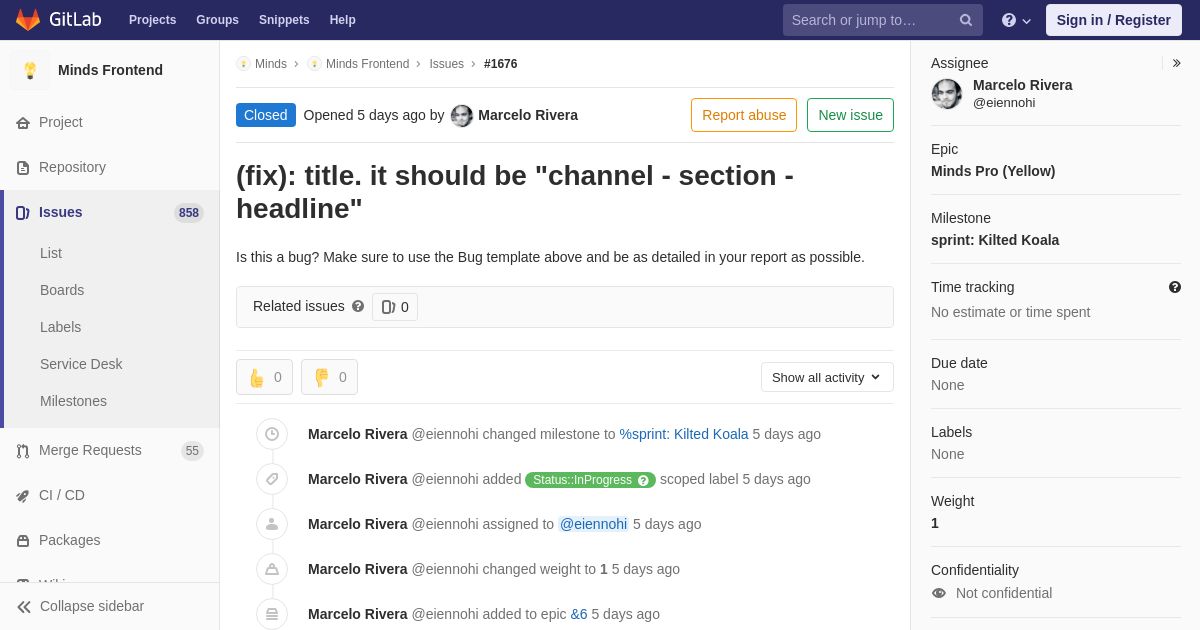Click Related issues help question icon
This screenshot has height=630, width=1200.
[358, 306]
